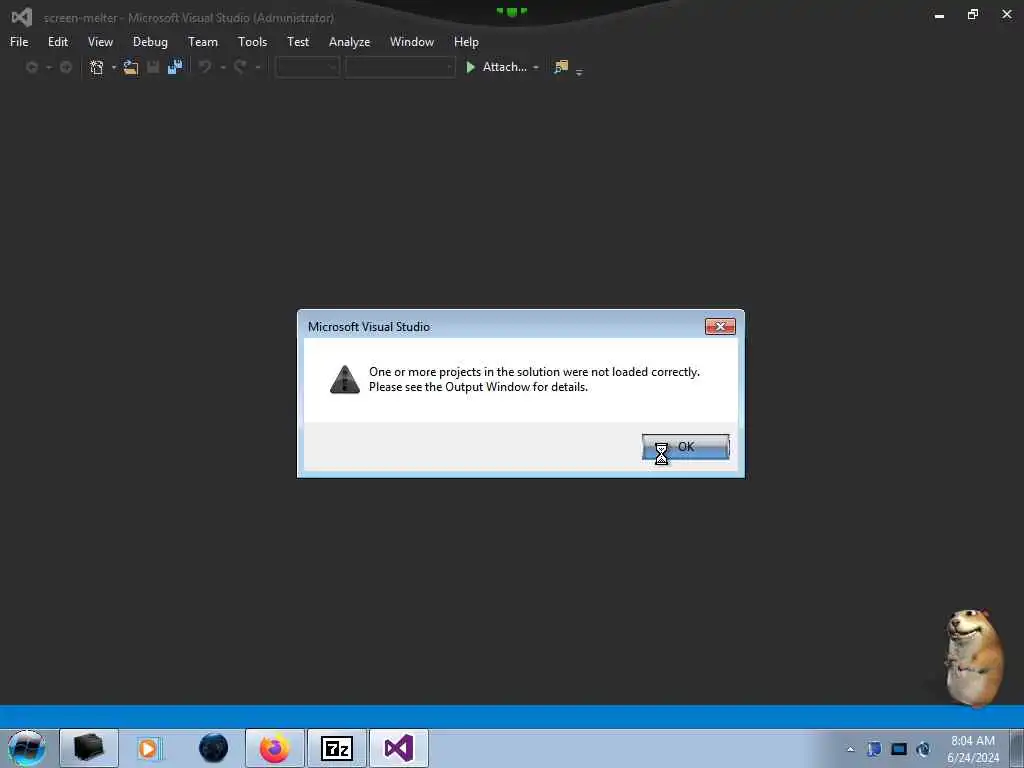
Task: Click the Visual Studio logo in title bar
Action: point(22,18)
